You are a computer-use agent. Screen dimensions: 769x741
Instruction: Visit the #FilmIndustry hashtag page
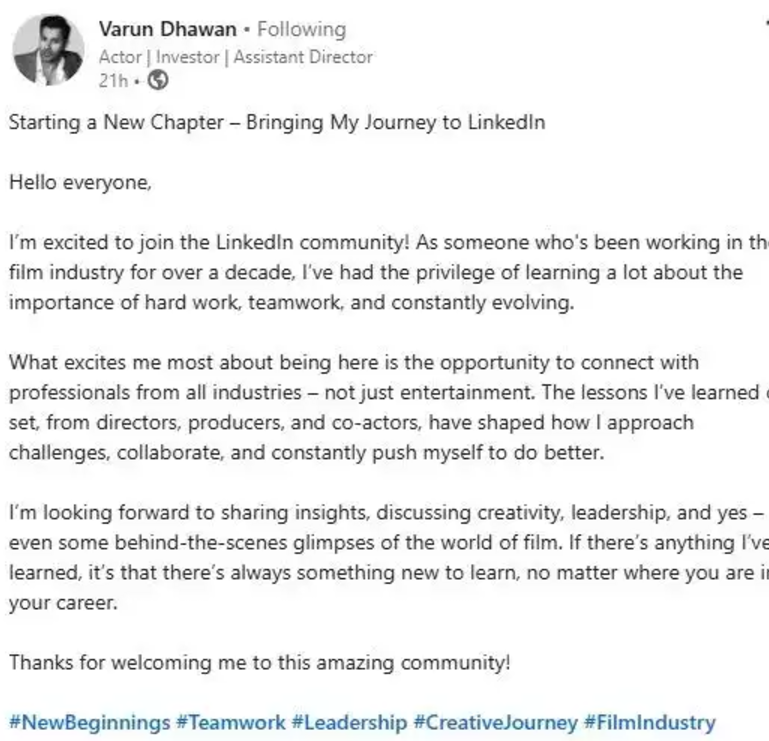650,722
